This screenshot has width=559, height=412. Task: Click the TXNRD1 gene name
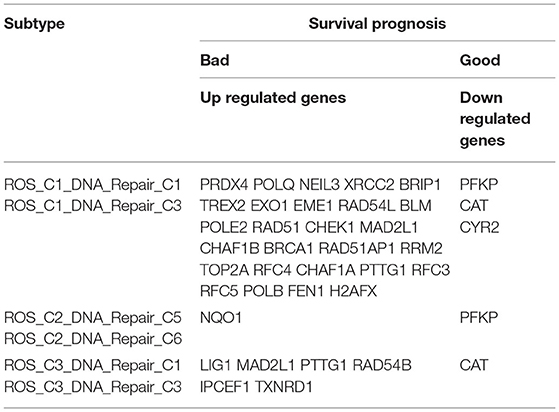click(284, 386)
